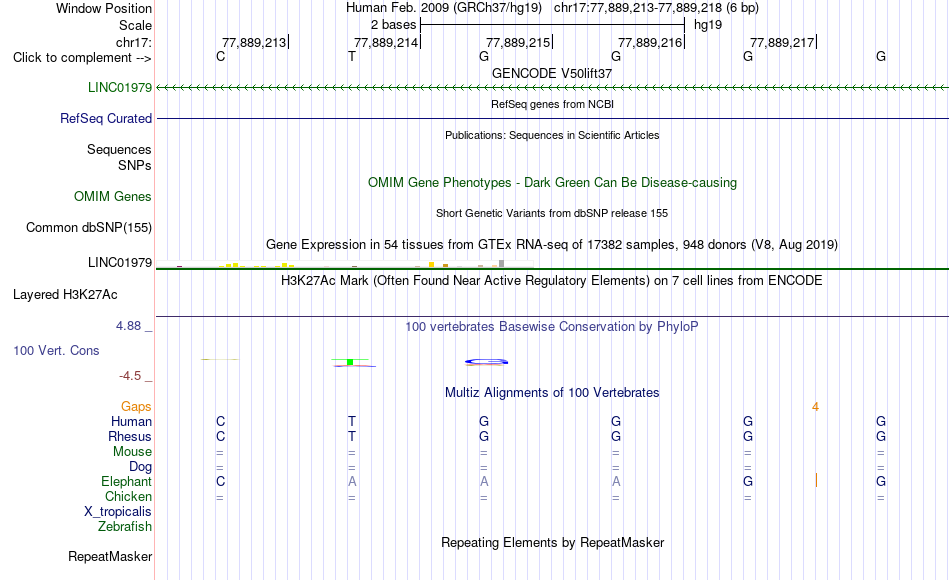Click the RefSeq Curated blue gene line

[552, 118]
